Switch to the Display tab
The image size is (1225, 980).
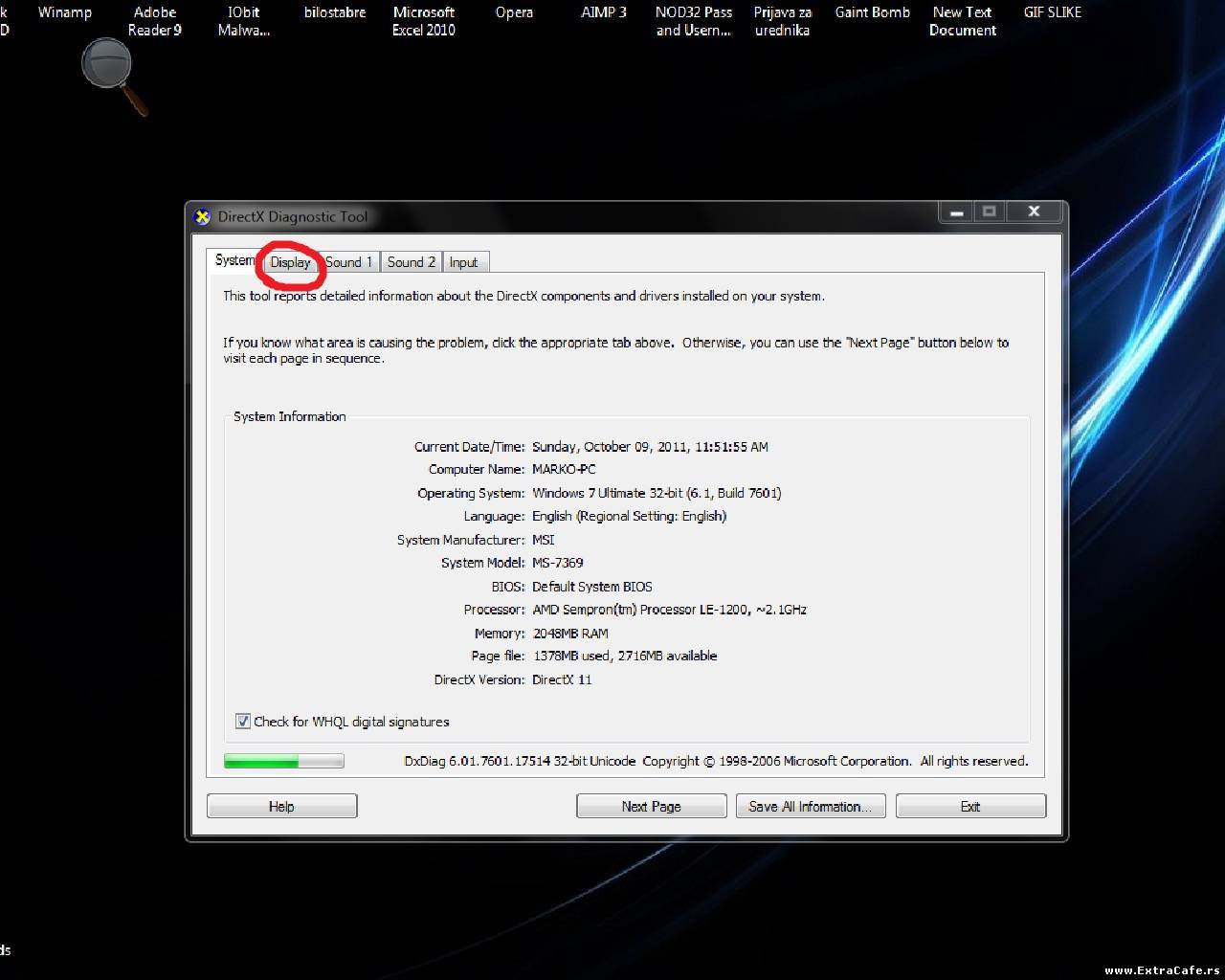[290, 262]
